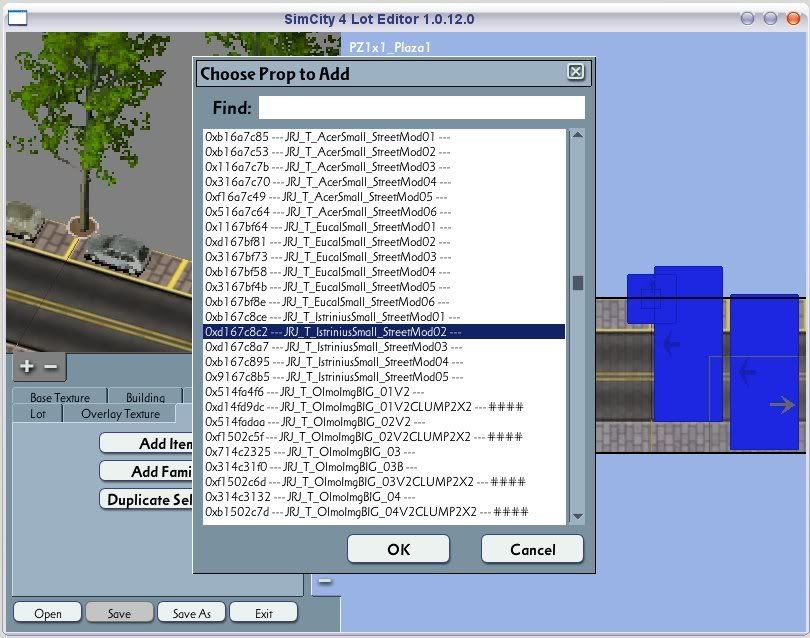Select JRJ_T_EucalSmall_StreetMod03 prop
The height and width of the screenshot is (638, 810).
coord(384,257)
